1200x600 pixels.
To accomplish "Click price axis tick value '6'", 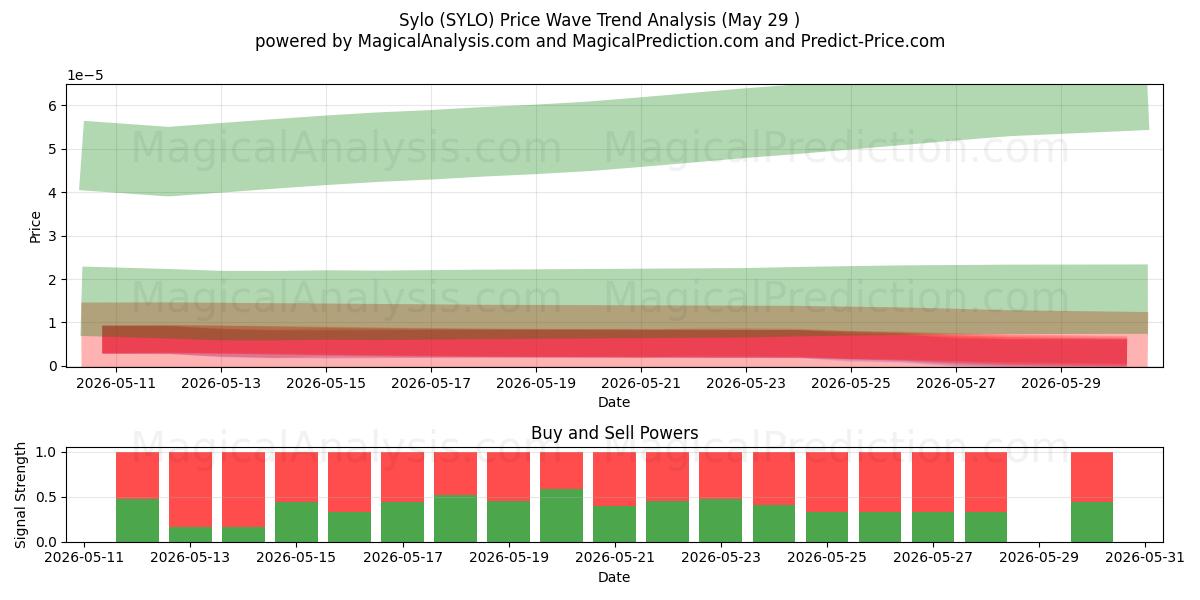I will click(55, 106).
